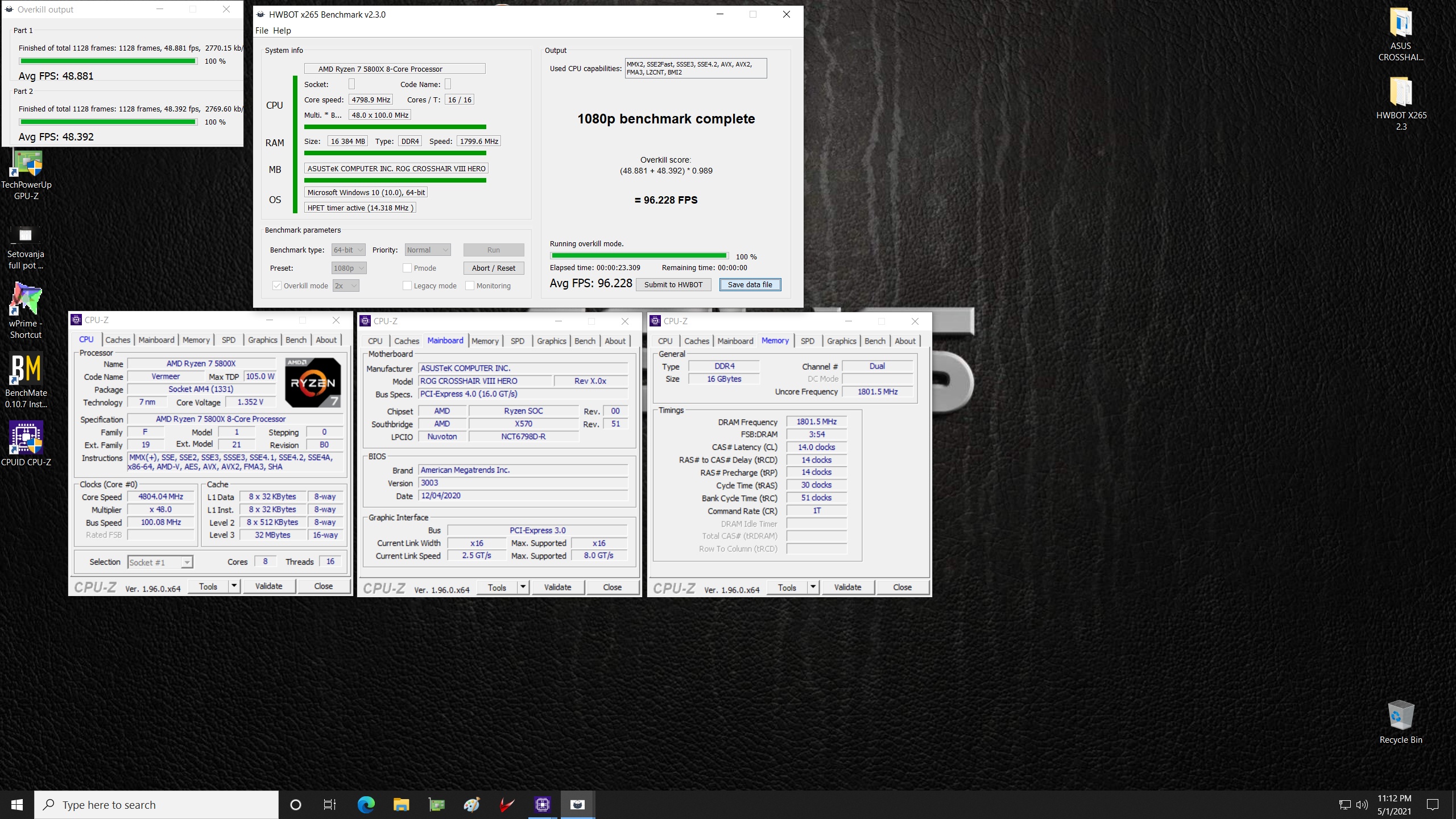Open the Windows Start menu

(17, 805)
